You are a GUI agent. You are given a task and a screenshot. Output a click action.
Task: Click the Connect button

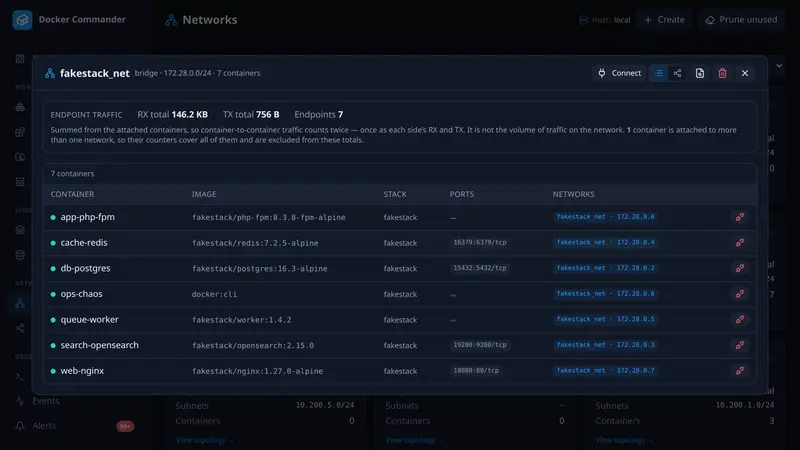tap(619, 73)
